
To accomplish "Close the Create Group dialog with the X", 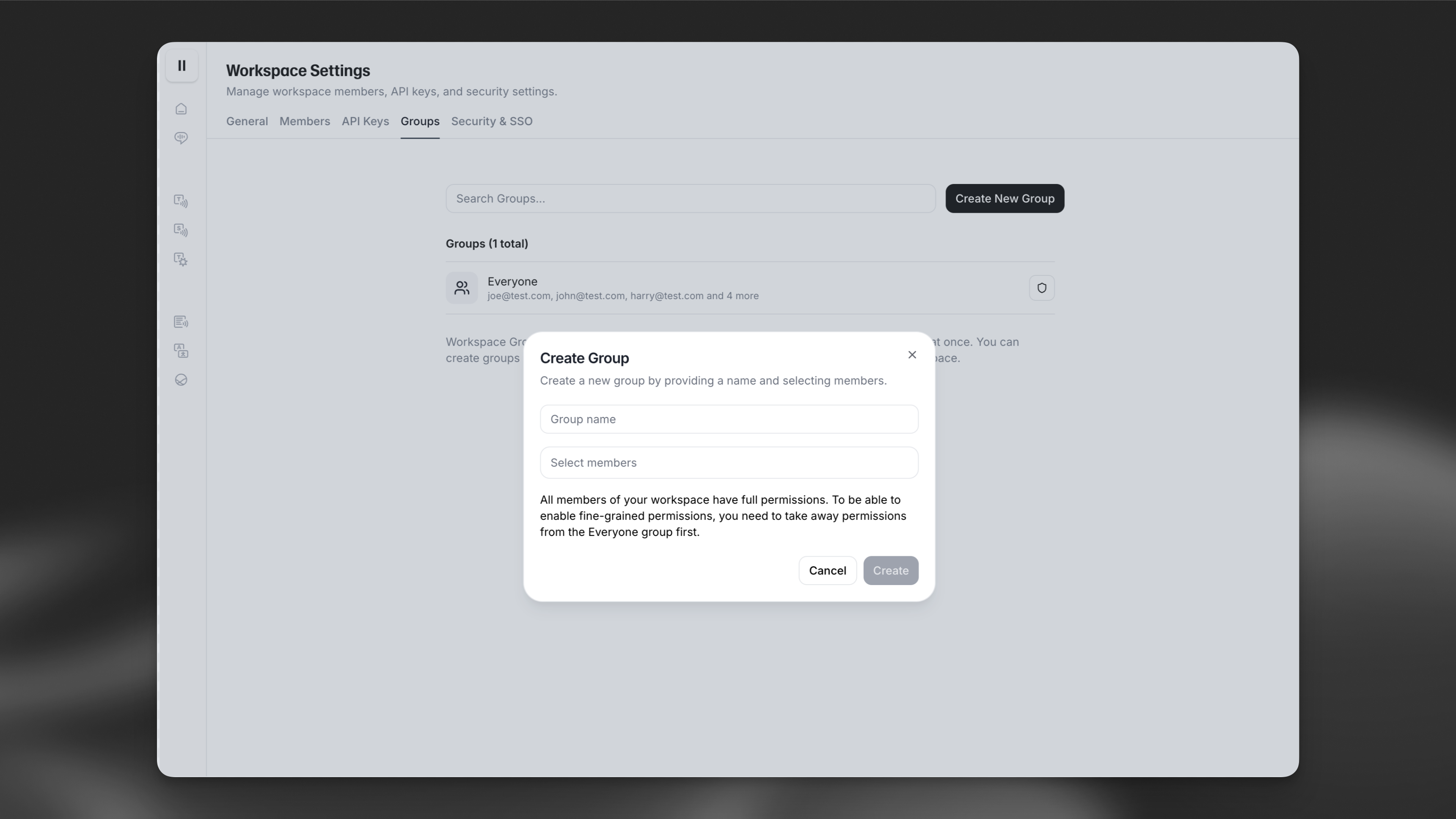I will [912, 355].
